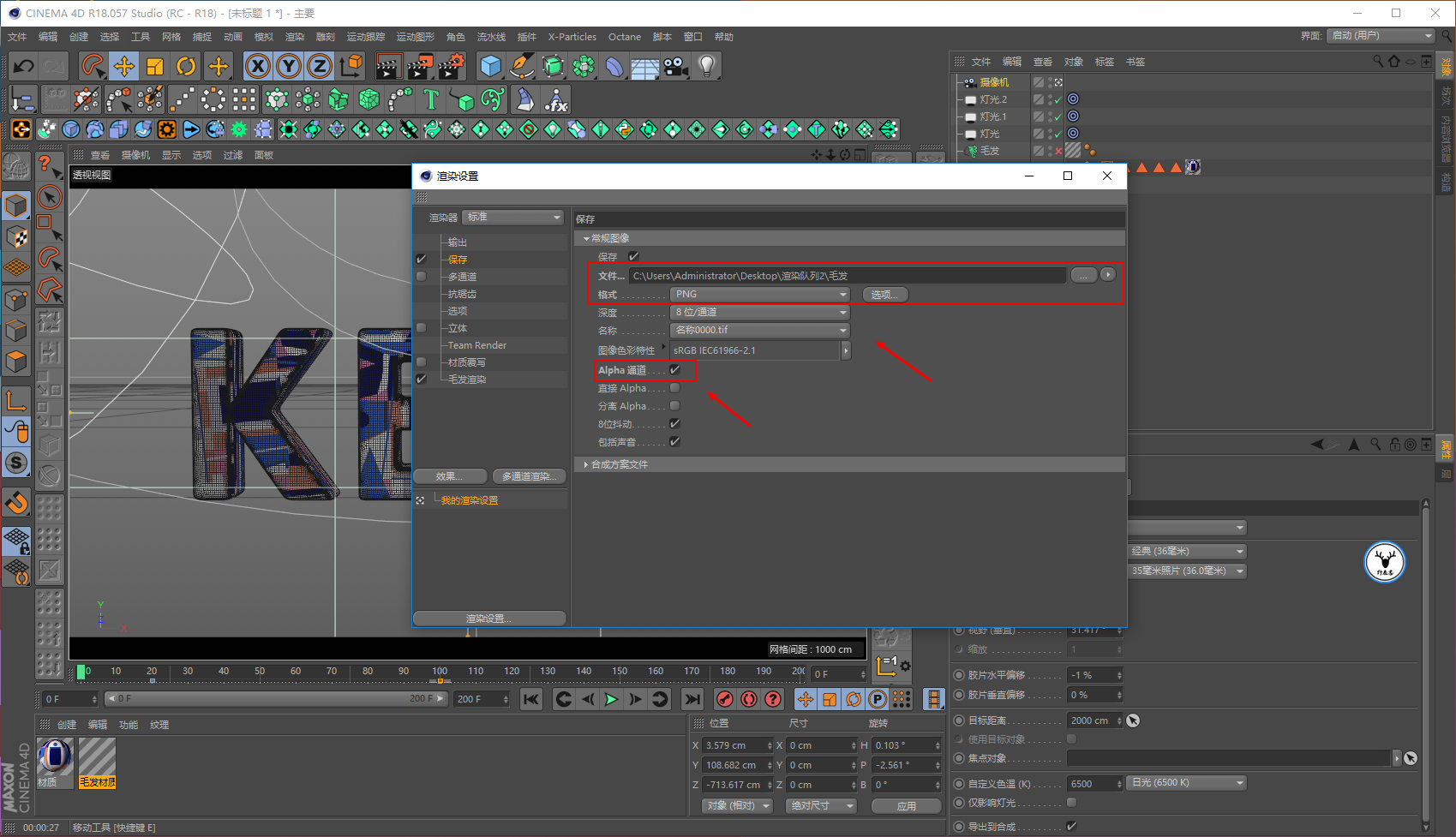Click the 多通道渲染... button
The image size is (1456, 837).
pos(530,476)
